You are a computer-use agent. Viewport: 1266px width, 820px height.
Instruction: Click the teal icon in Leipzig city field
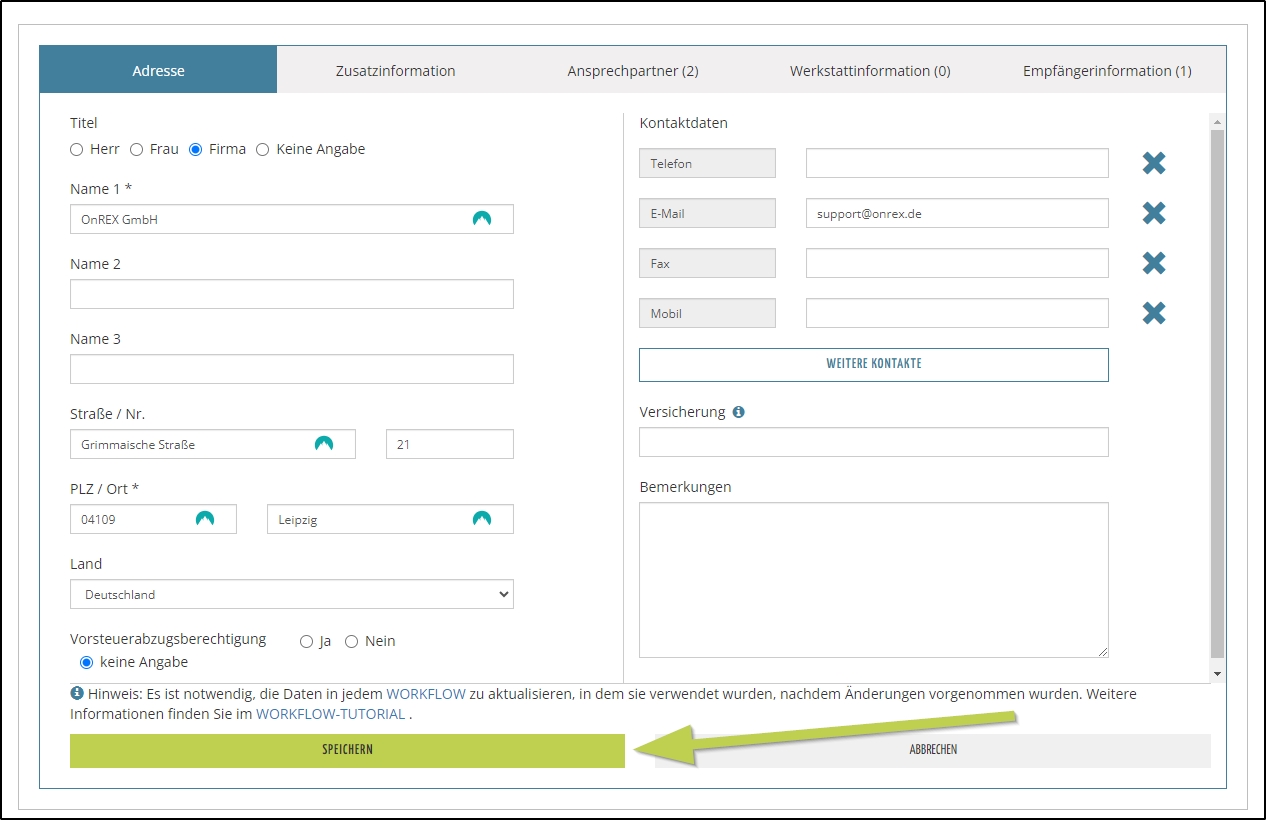point(482,519)
